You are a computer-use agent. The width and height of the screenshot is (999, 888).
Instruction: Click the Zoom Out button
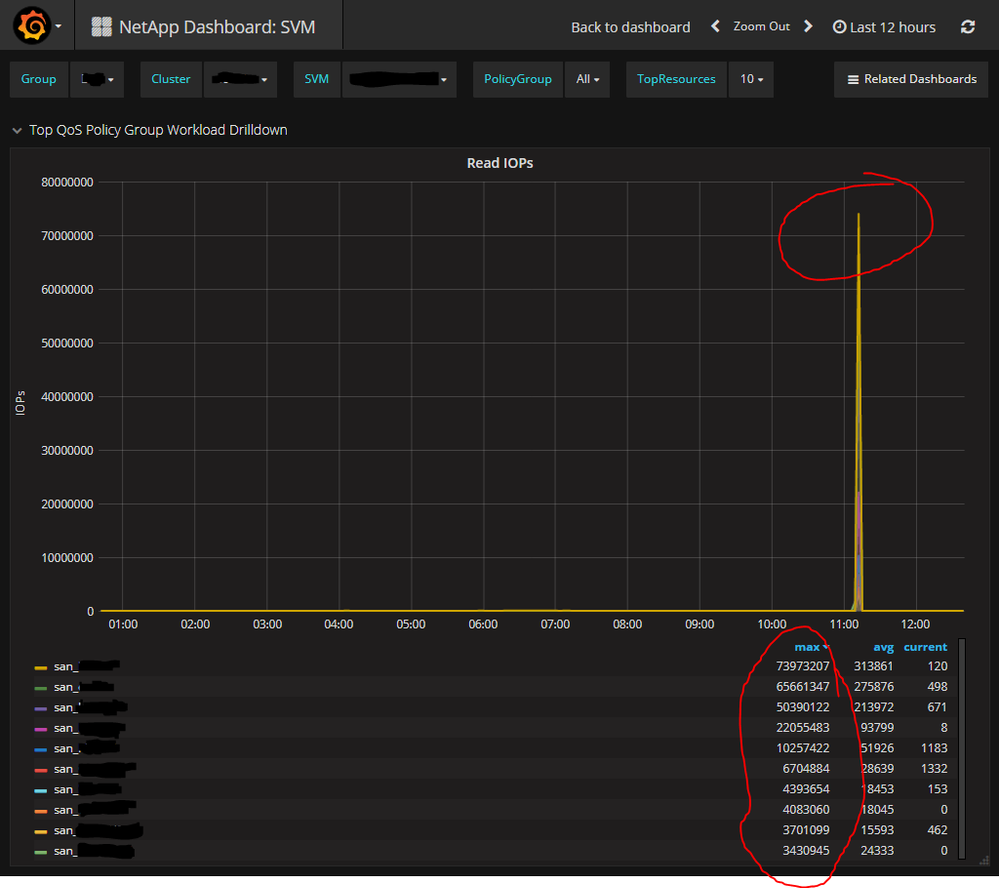click(761, 27)
